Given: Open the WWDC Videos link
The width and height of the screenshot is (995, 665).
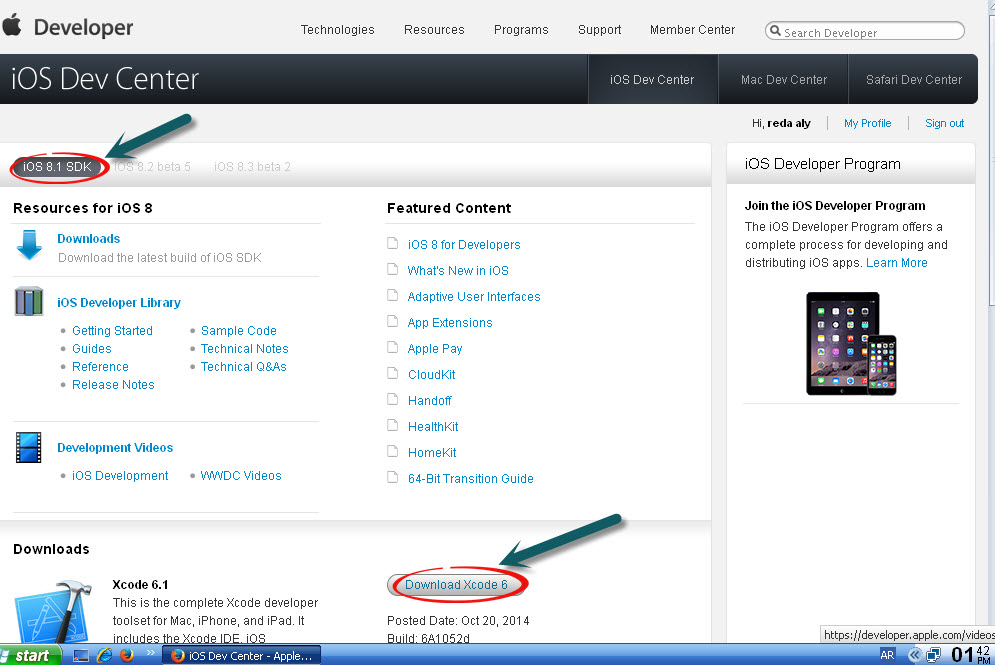Looking at the screenshot, I should (241, 475).
